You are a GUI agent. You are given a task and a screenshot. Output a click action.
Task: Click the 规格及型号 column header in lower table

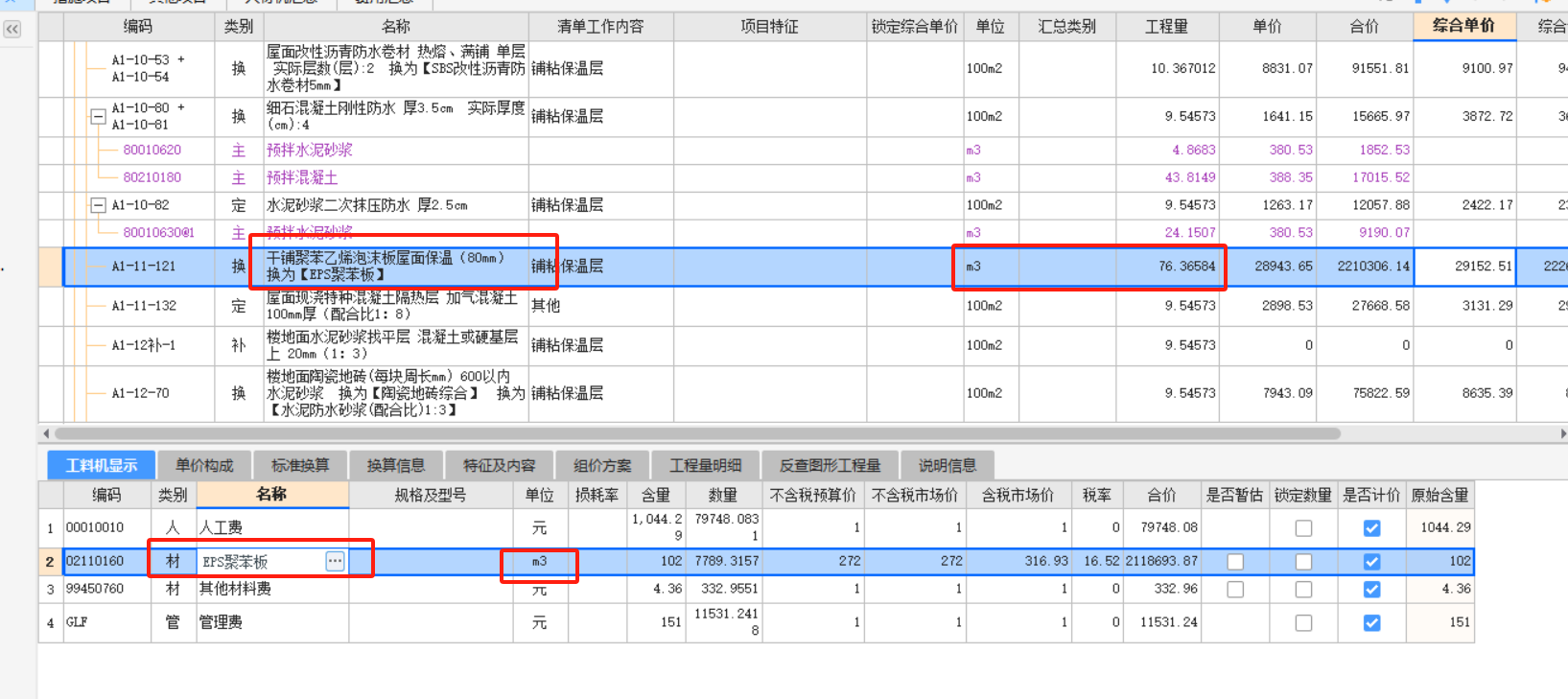(x=431, y=495)
